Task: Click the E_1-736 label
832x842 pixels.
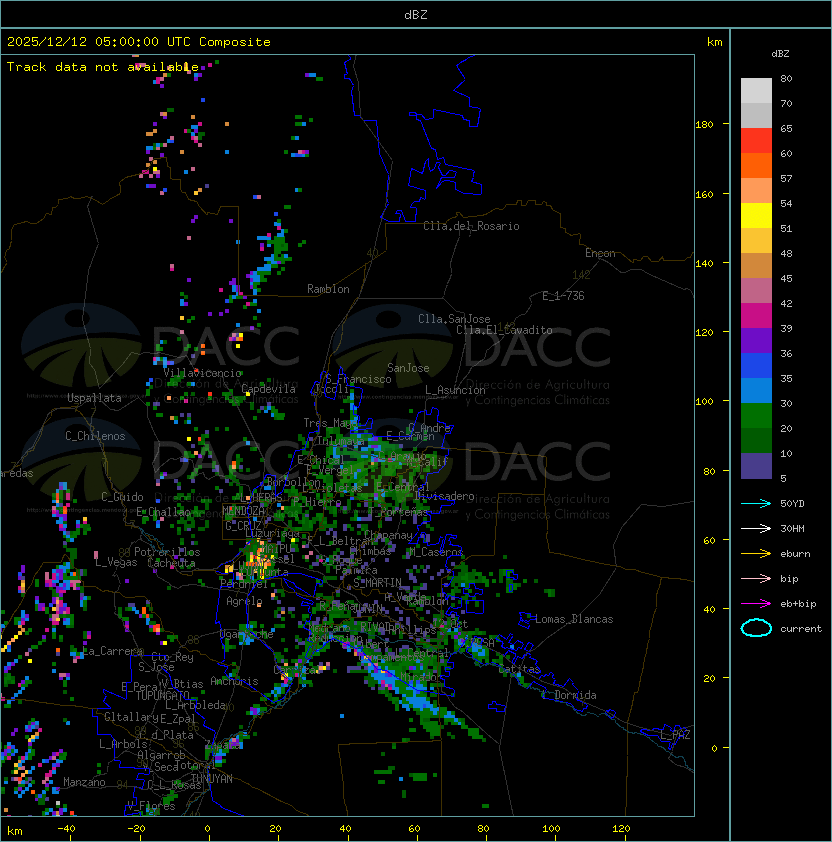Action: pos(563,296)
